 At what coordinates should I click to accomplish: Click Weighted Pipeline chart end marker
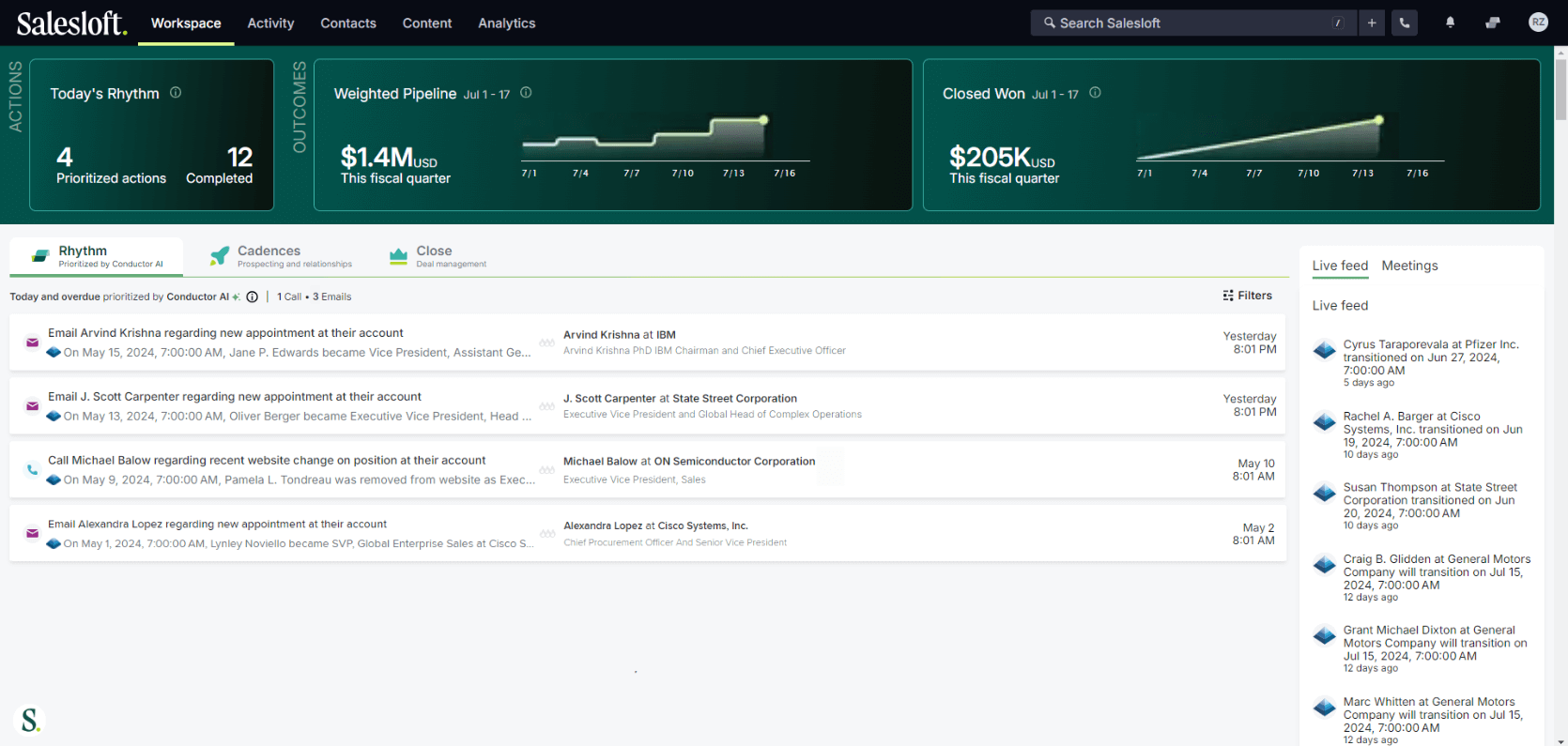coord(763,120)
